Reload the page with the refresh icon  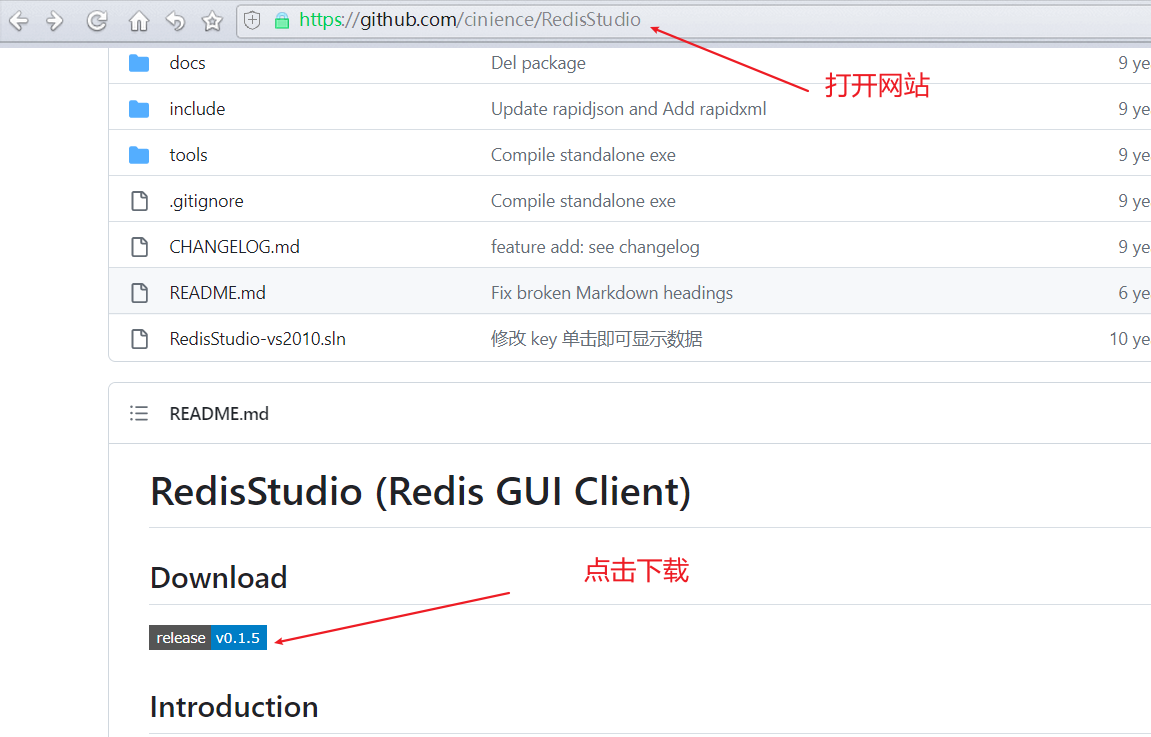[97, 21]
